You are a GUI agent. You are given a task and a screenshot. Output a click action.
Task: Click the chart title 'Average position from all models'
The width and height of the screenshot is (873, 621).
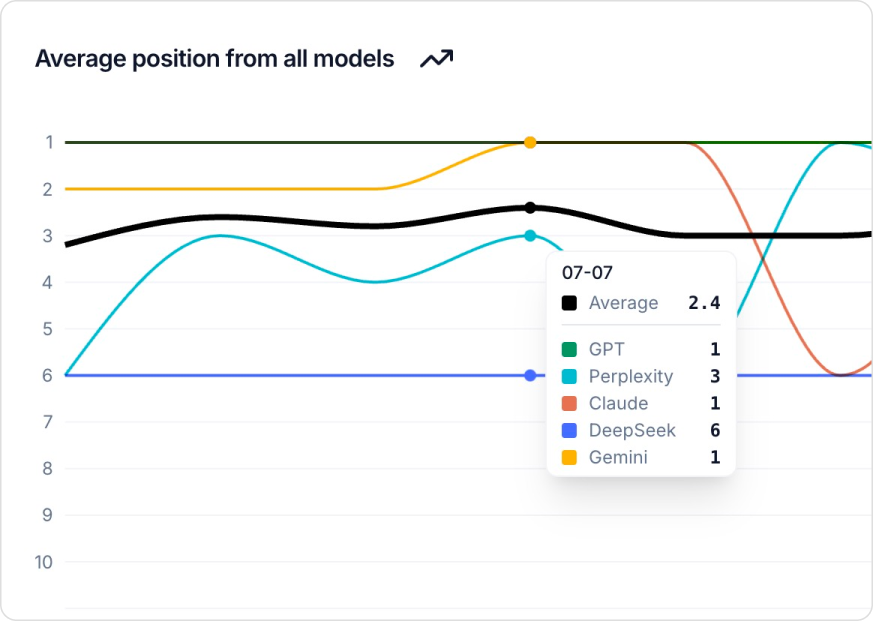coord(214,59)
